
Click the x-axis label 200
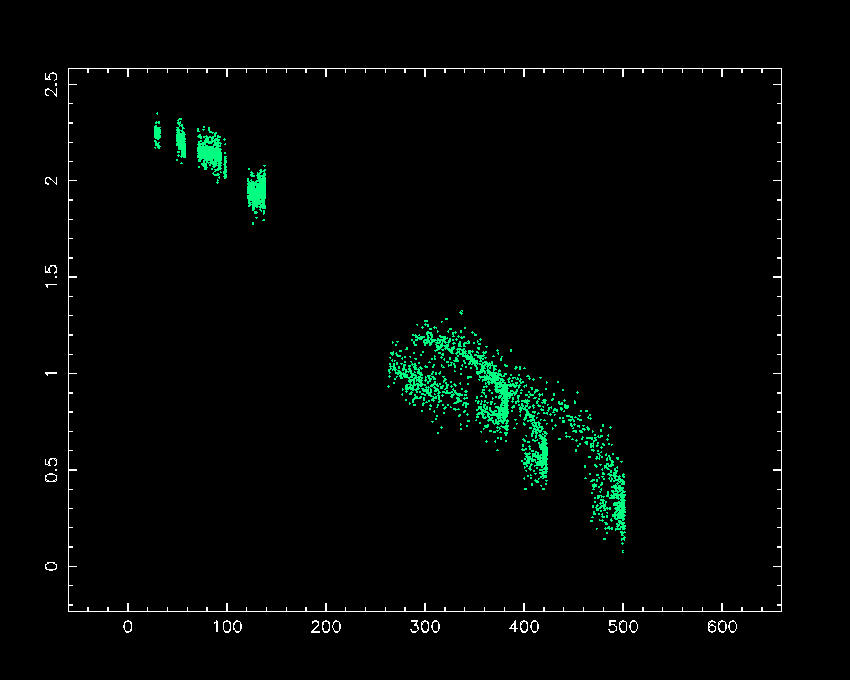pyautogui.click(x=326, y=627)
